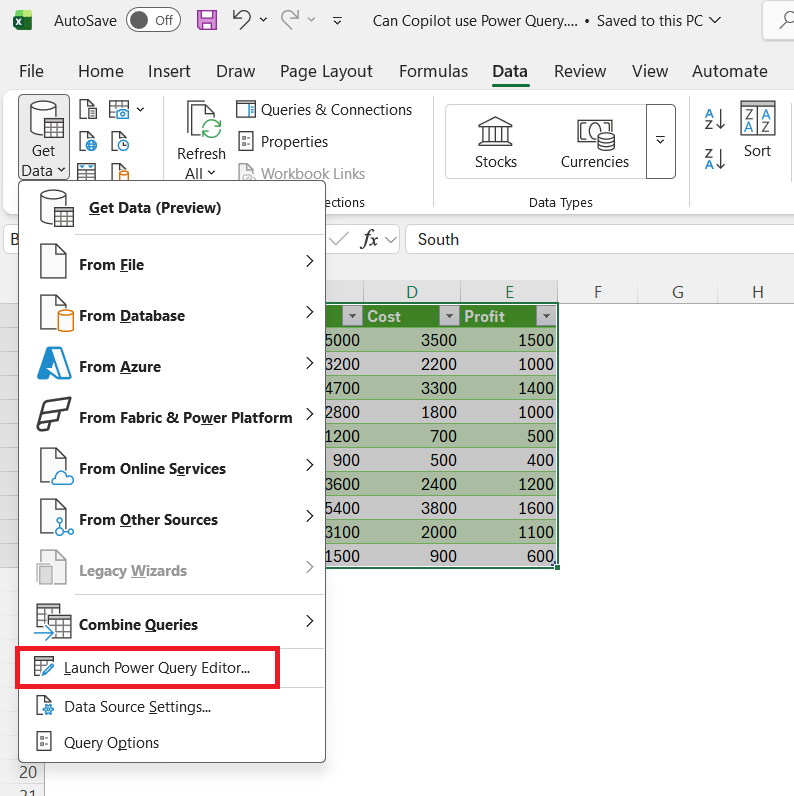Expand the From Database submenu
Screen dimensions: 794x796
coord(172,315)
